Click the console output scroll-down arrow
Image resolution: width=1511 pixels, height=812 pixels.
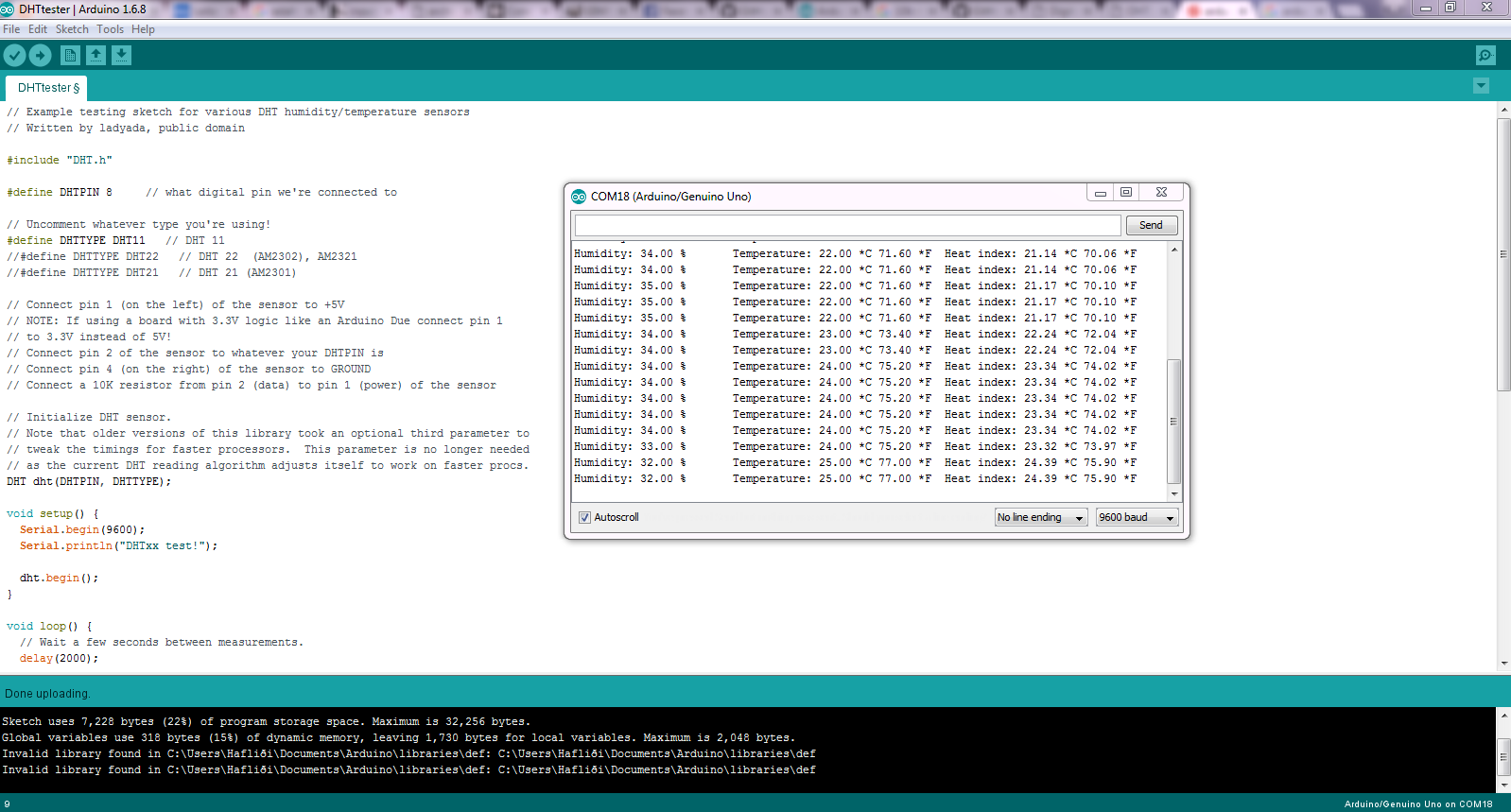point(1503,785)
